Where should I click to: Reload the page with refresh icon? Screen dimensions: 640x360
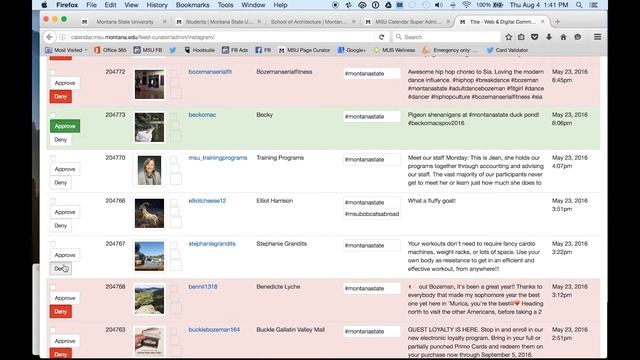(x=381, y=37)
